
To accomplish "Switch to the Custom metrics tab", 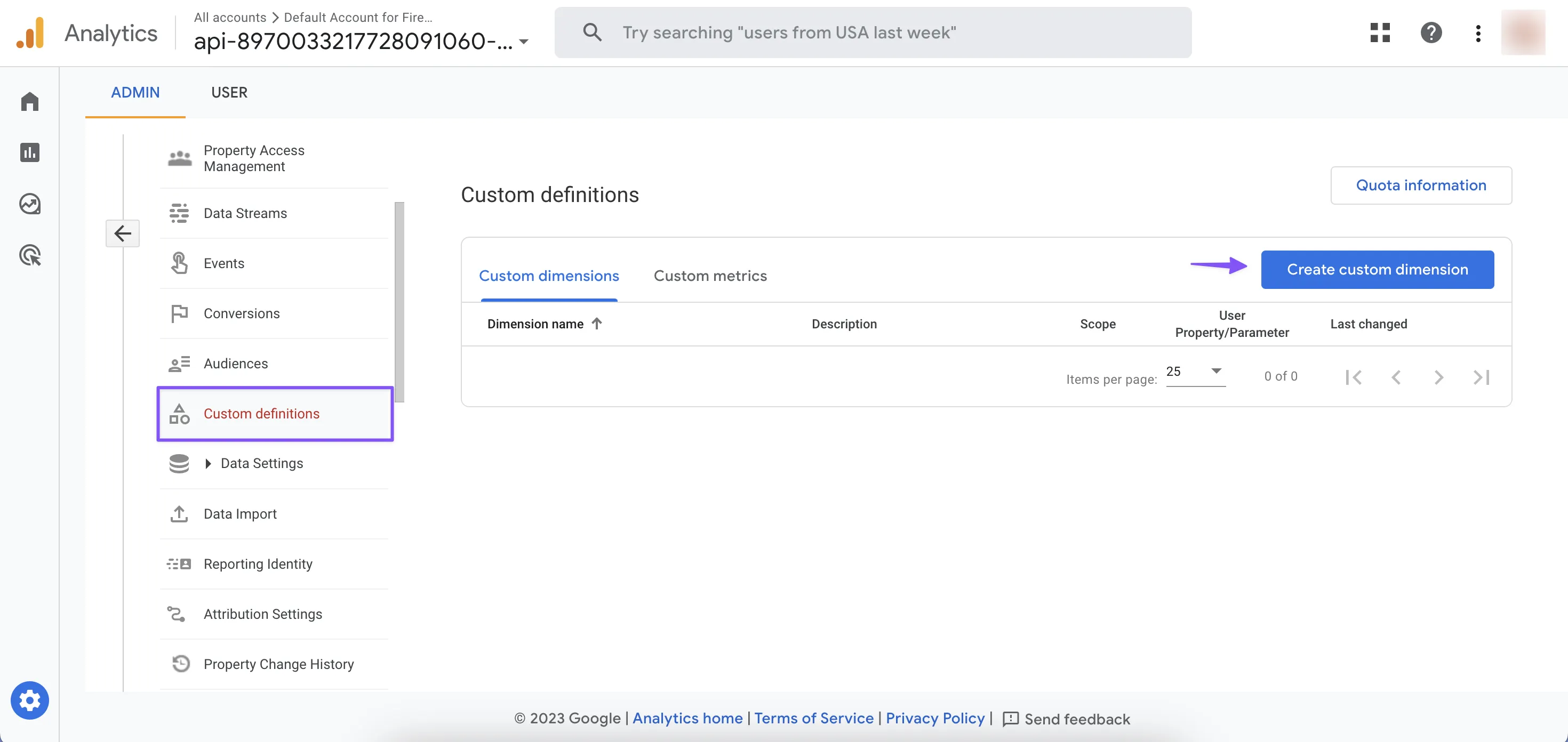I will click(710, 276).
